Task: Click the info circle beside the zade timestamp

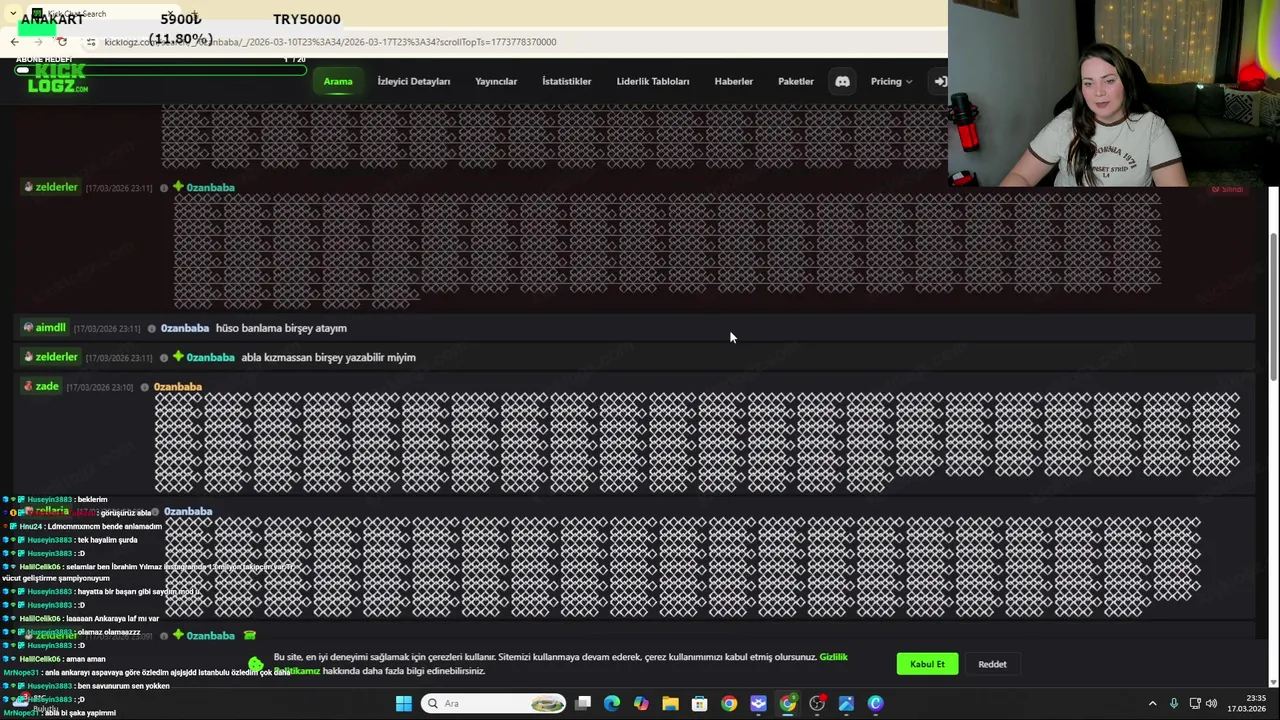Action: pos(145,387)
